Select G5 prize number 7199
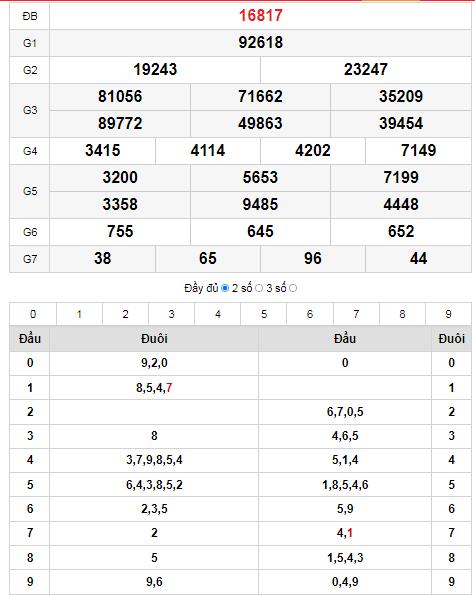 pos(401,178)
